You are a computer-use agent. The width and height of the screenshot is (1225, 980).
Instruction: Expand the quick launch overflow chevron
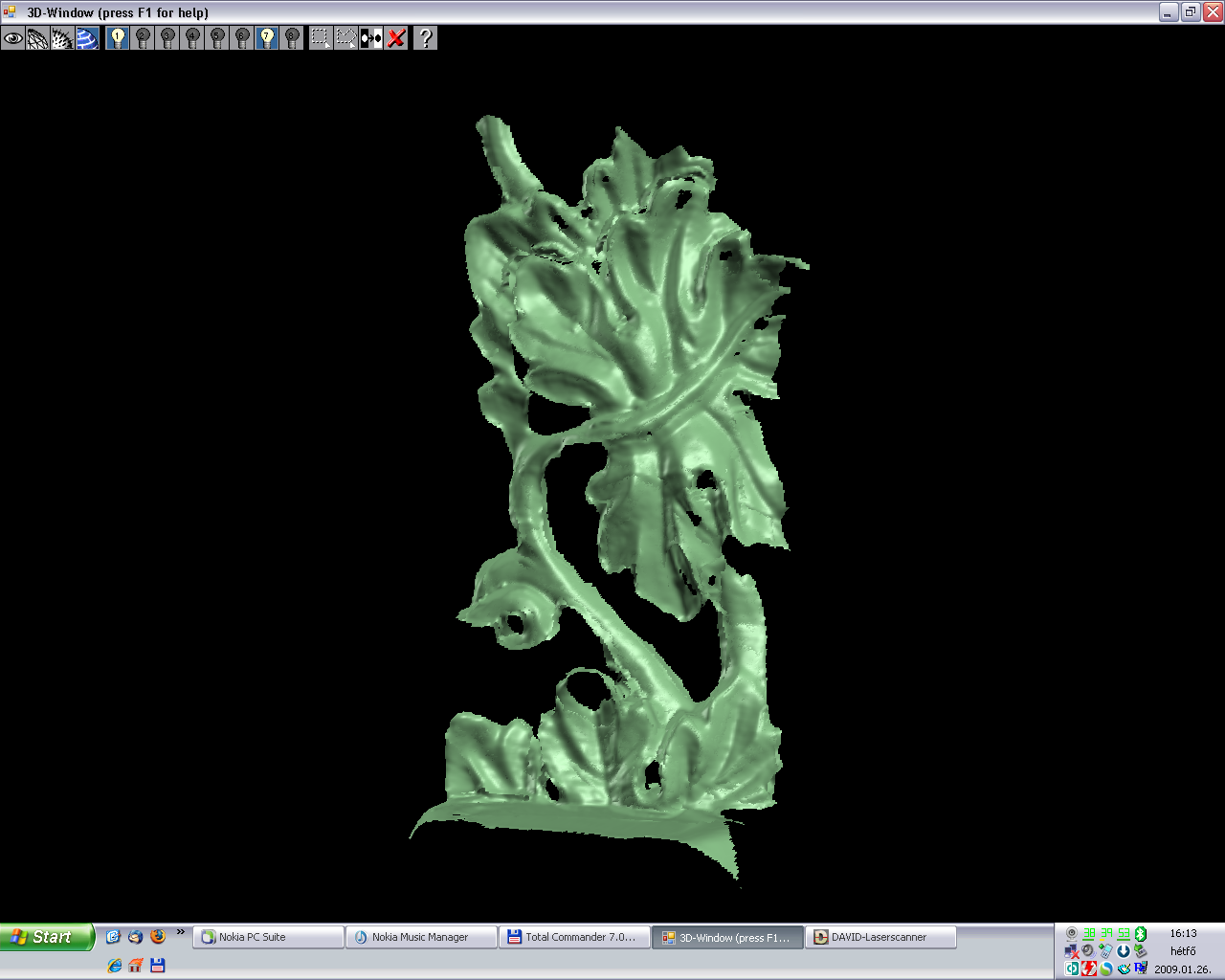point(180,932)
